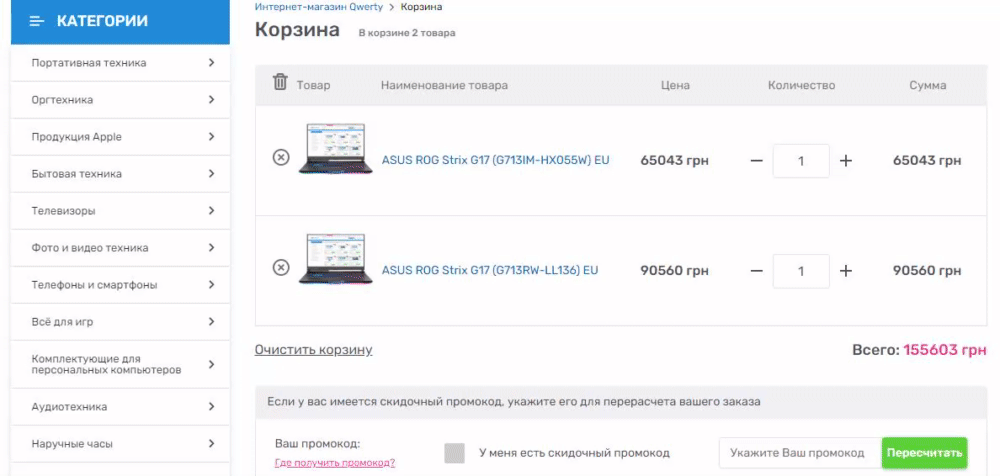Go to Интернет-магазин Qwerty breadcrumb

(x=319, y=7)
